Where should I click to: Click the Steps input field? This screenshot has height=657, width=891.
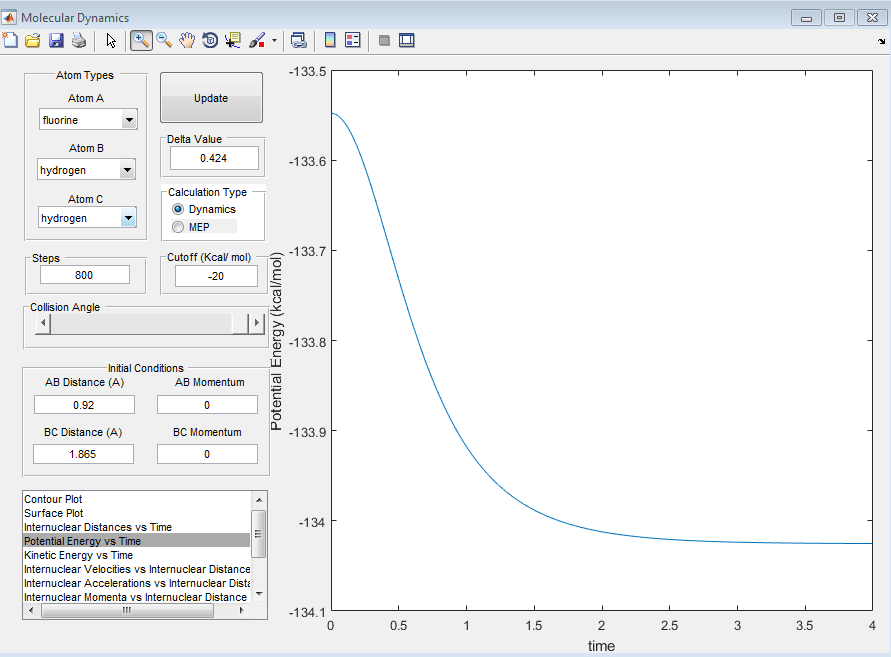(85, 275)
